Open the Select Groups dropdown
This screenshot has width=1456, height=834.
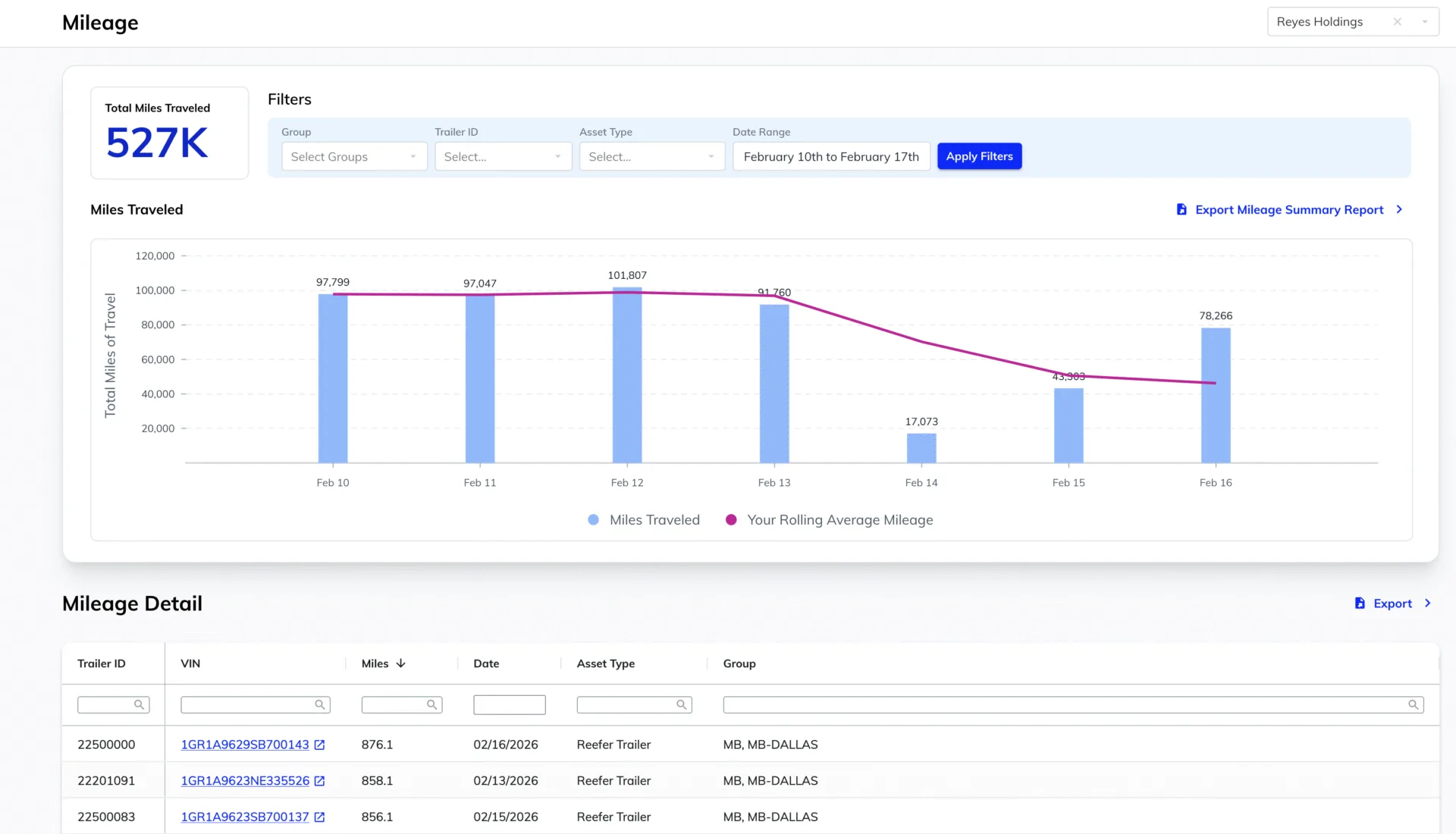(354, 157)
